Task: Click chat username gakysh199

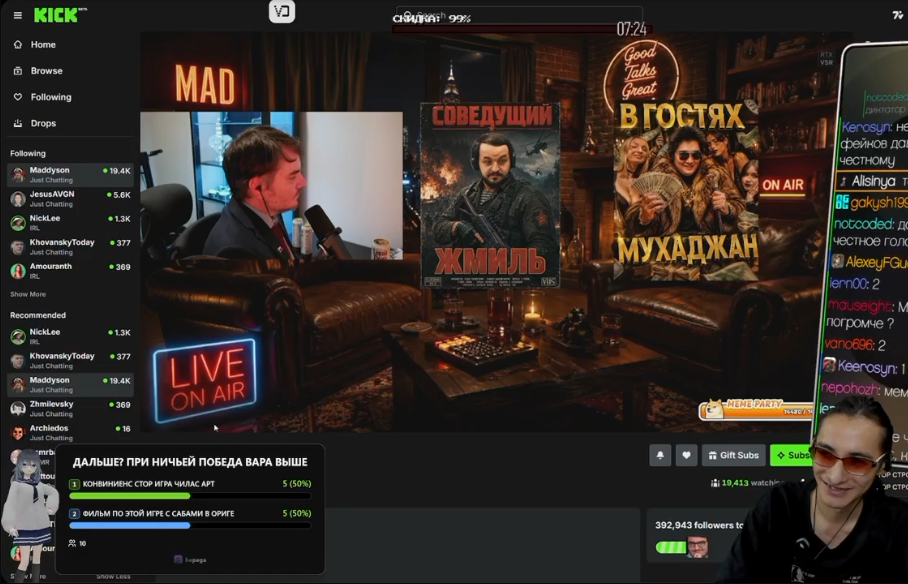Action: 879,202
